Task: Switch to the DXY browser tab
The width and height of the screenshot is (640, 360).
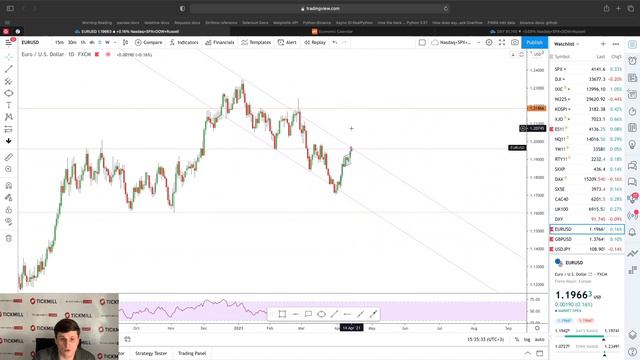Action: point(538,31)
